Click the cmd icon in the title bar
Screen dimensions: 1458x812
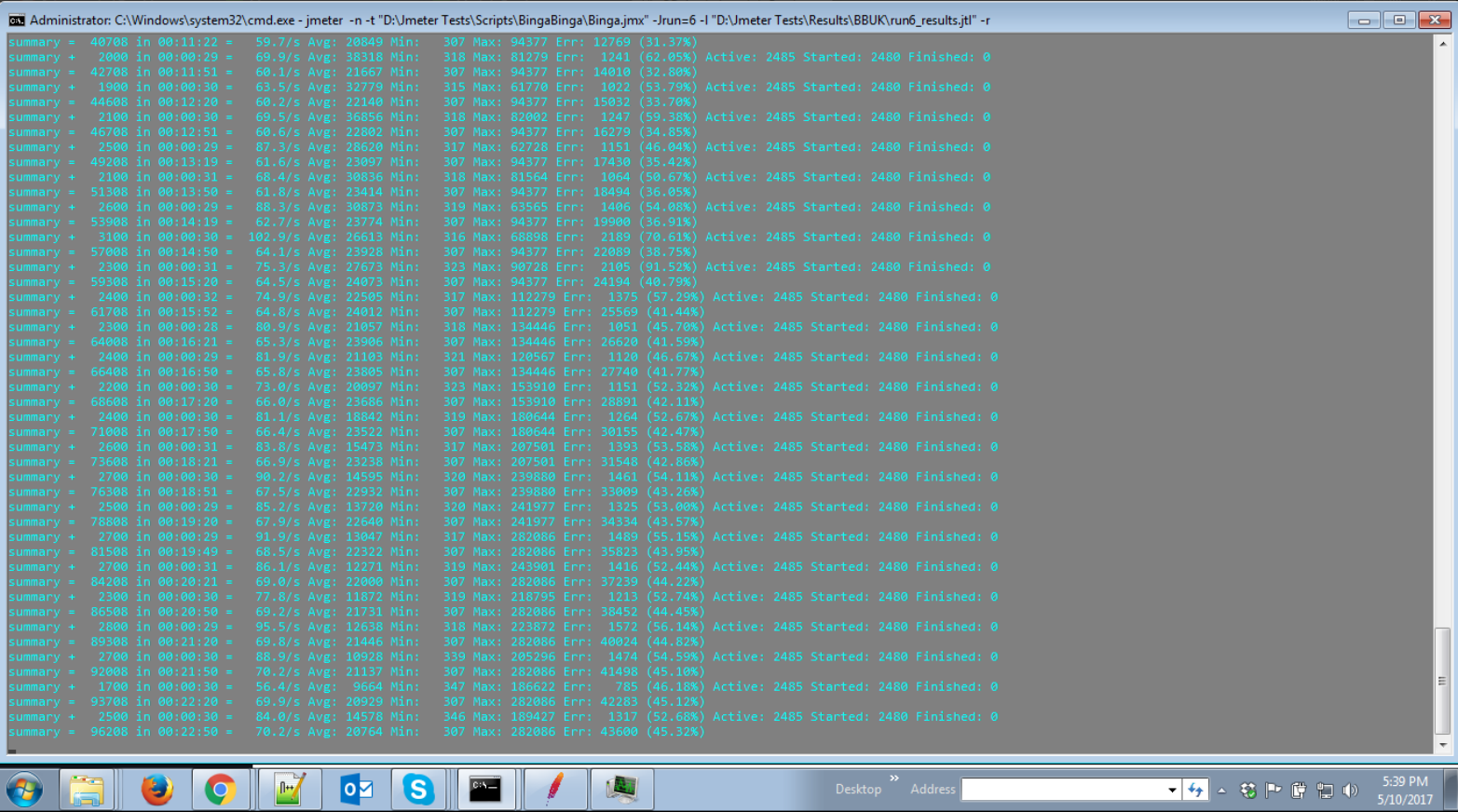point(17,20)
